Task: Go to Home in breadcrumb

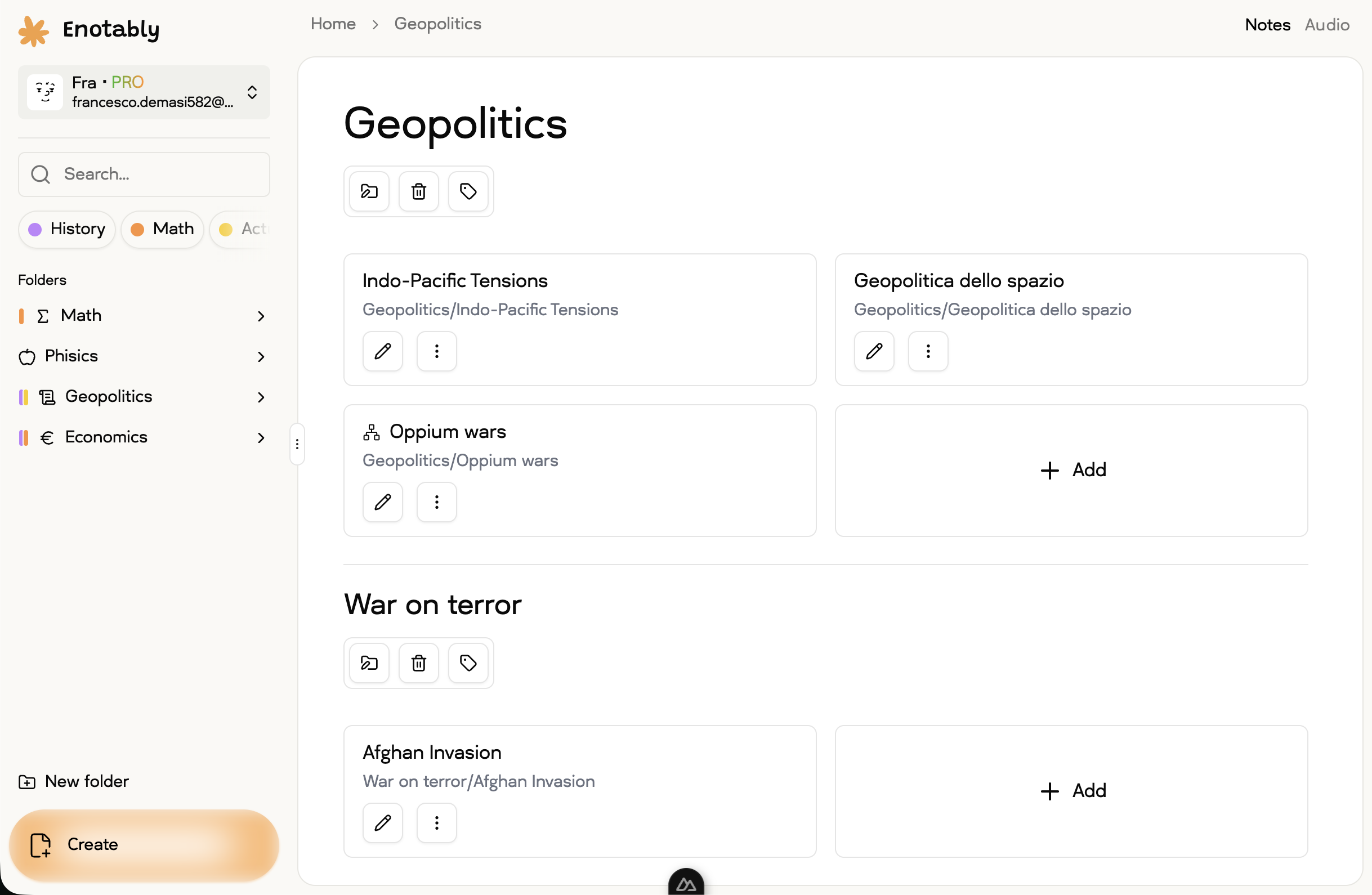Action: [333, 24]
